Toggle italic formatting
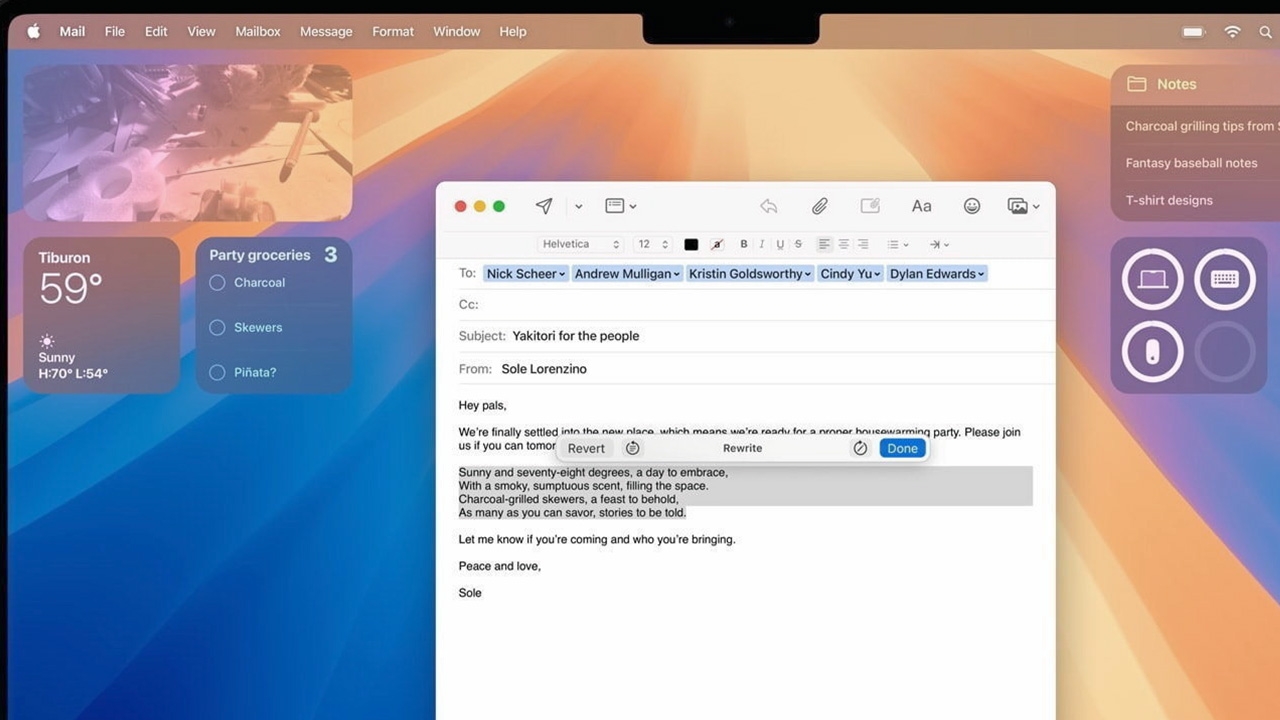The image size is (1280, 720). 761,244
